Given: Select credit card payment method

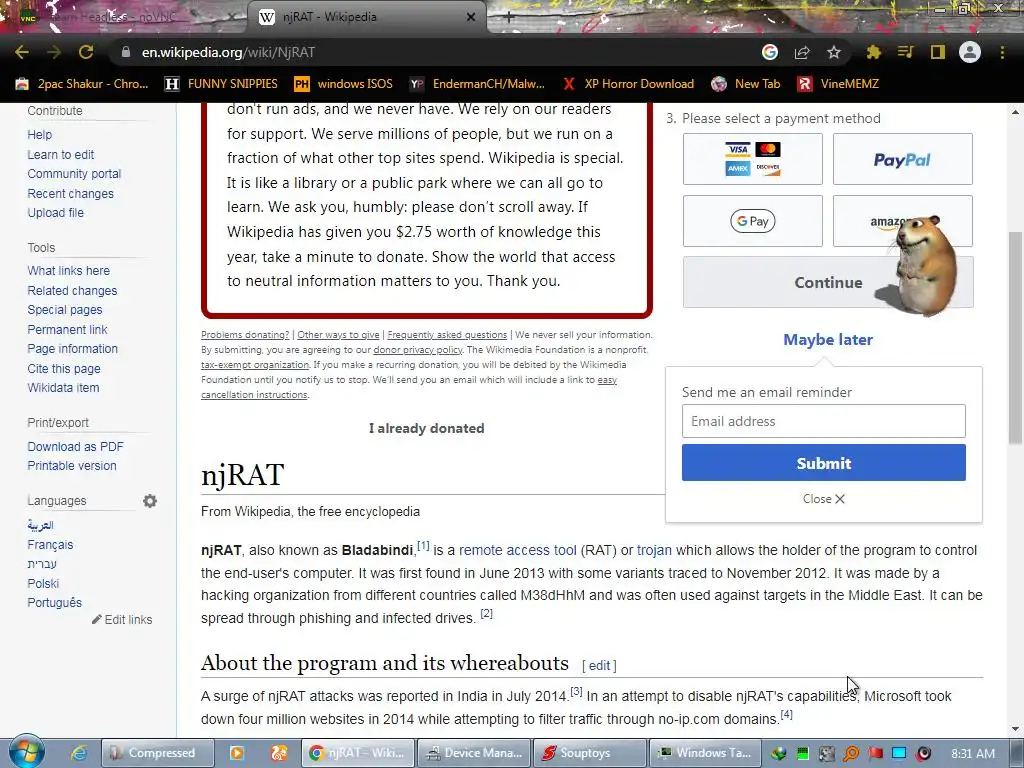Looking at the screenshot, I should click(752, 159).
